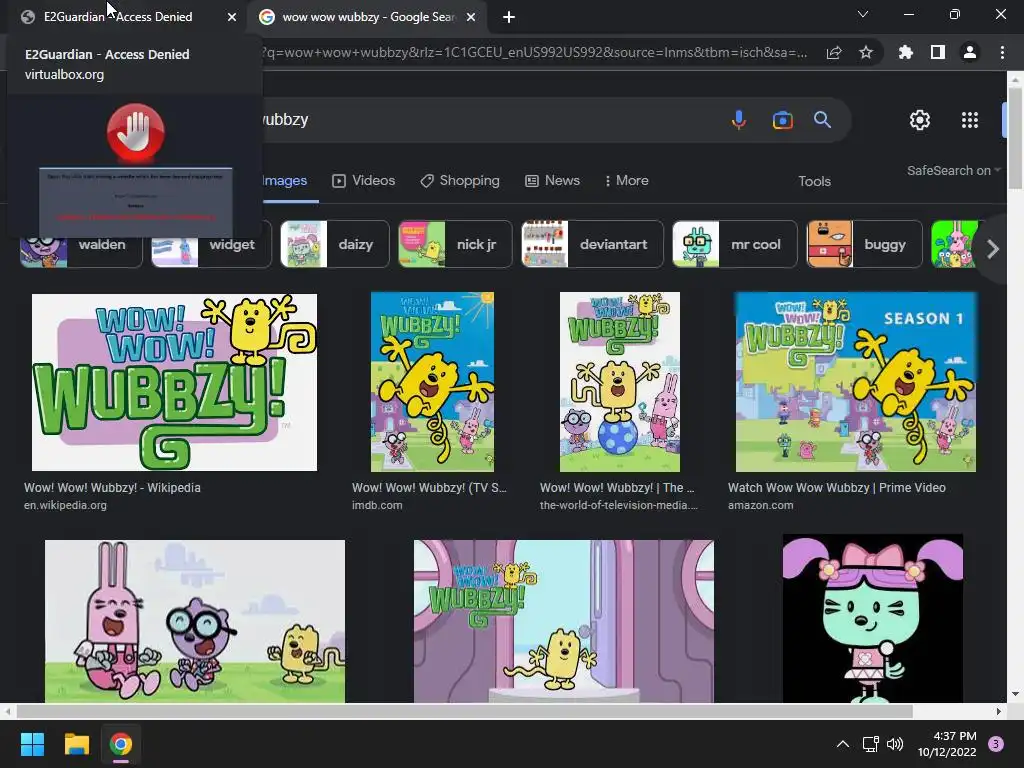This screenshot has height=768, width=1024.
Task: Open File Explorer from the taskbar
Action: pos(76,744)
